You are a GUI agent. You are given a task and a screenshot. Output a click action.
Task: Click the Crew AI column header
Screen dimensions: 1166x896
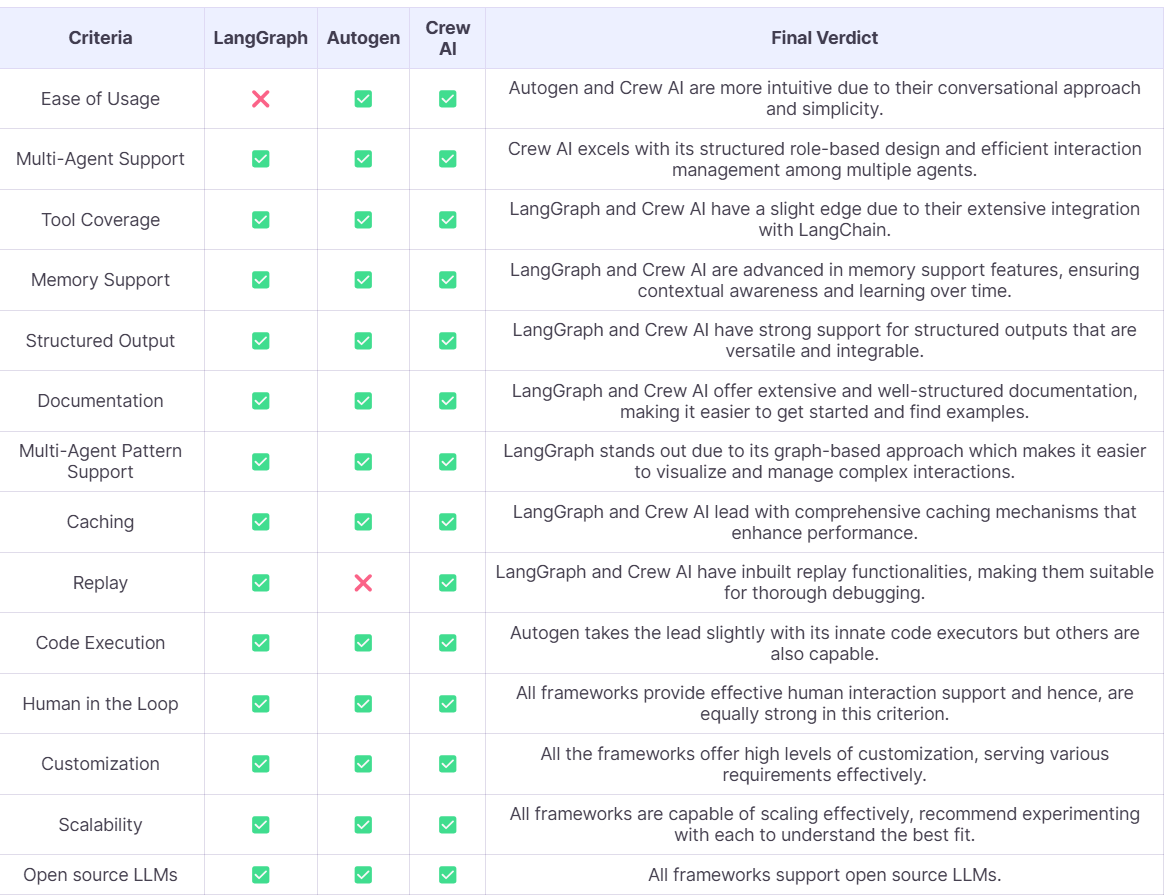(x=448, y=38)
